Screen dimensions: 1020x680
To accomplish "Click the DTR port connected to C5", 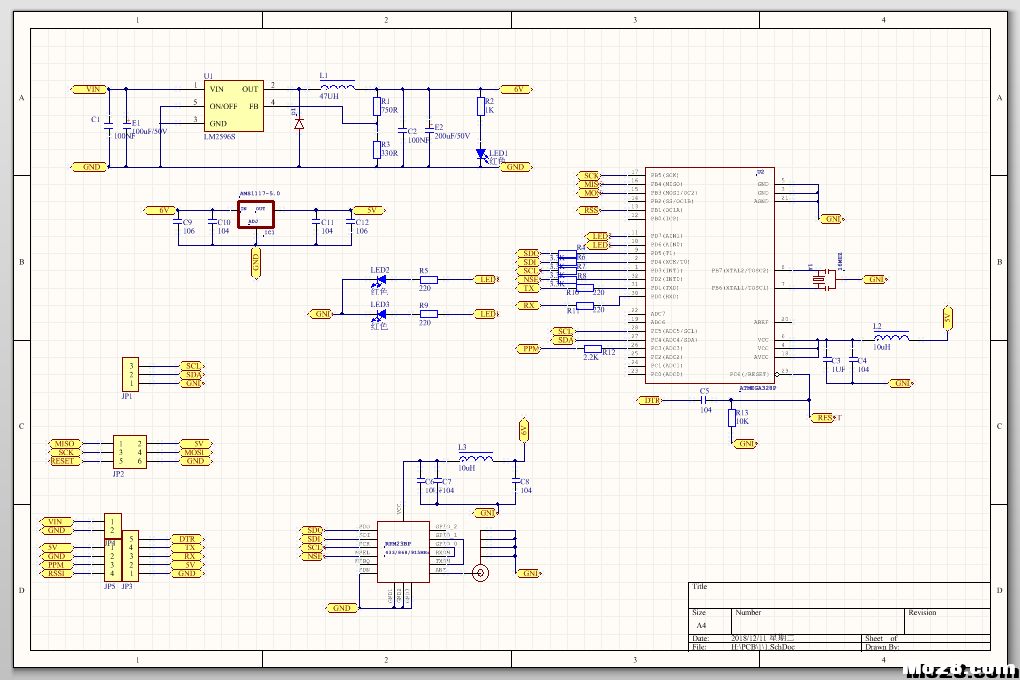I will 651,400.
